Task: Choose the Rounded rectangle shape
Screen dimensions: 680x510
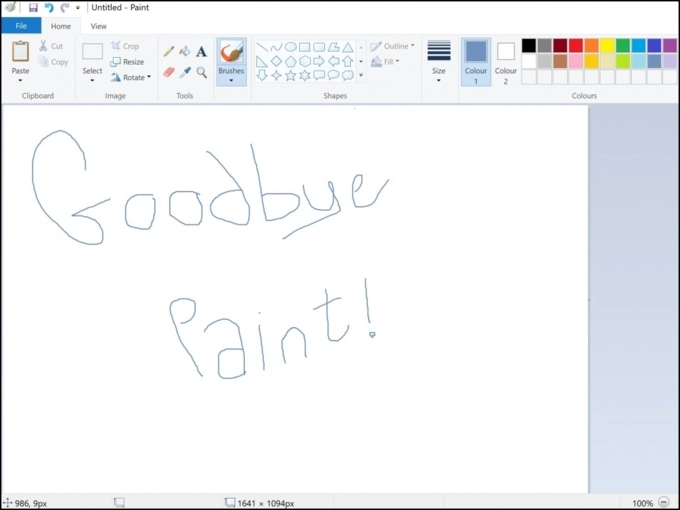Action: [319, 47]
